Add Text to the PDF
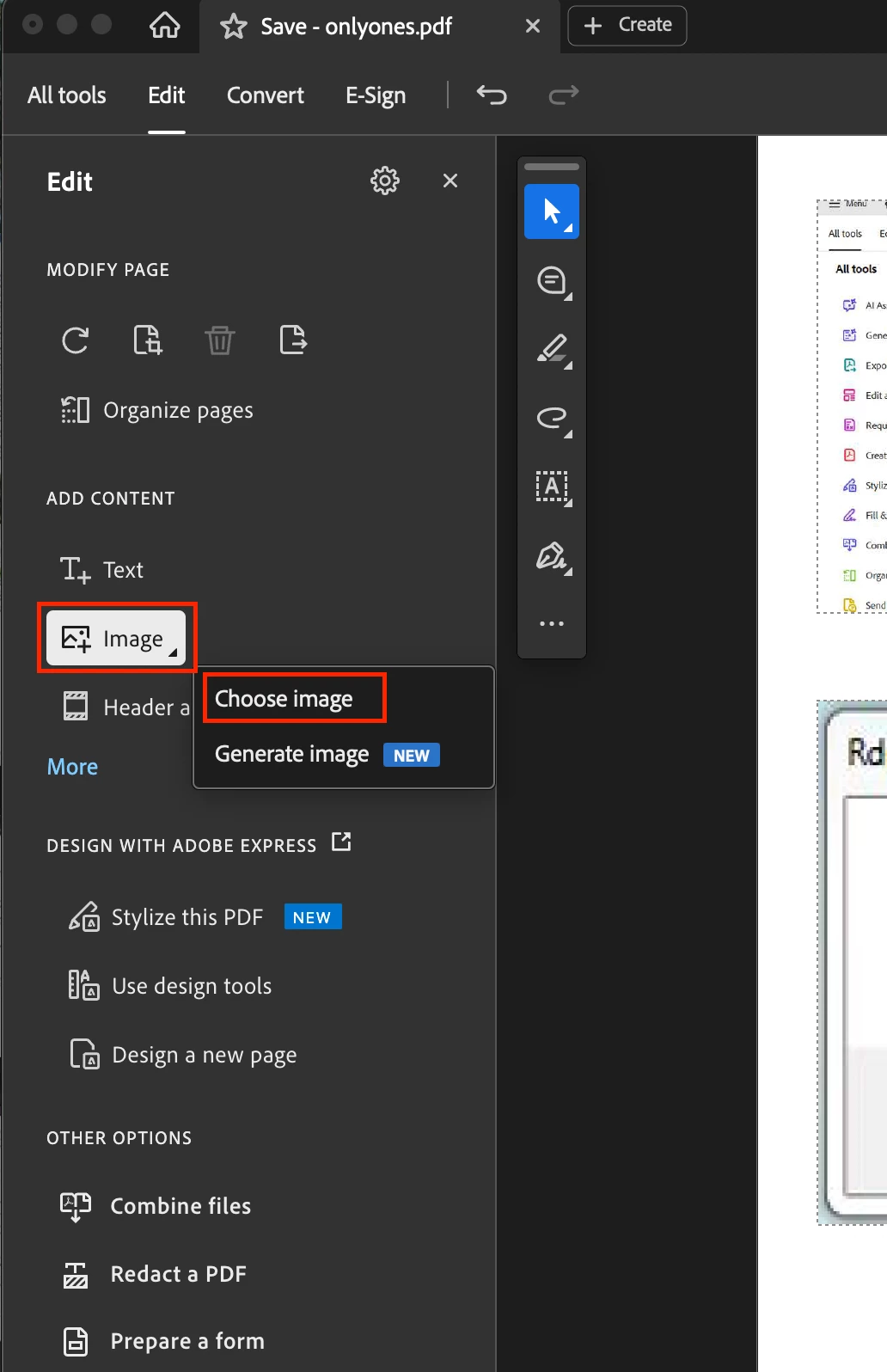Screen dimensions: 887x1372 (101, 570)
